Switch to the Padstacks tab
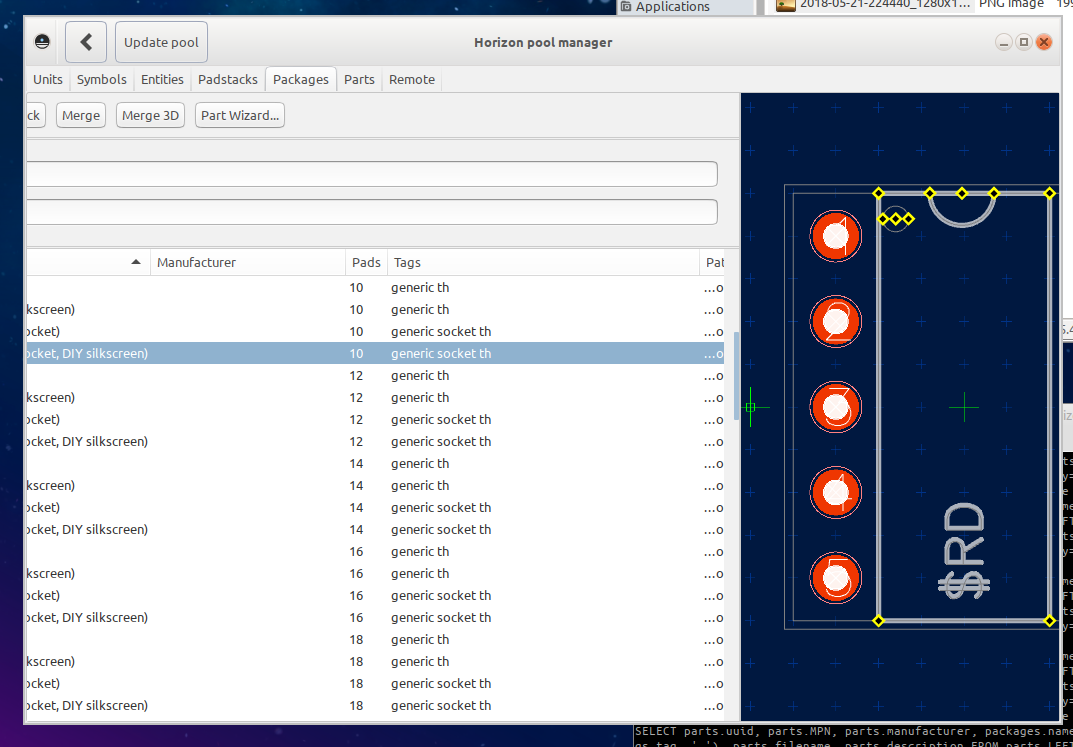 [x=228, y=79]
